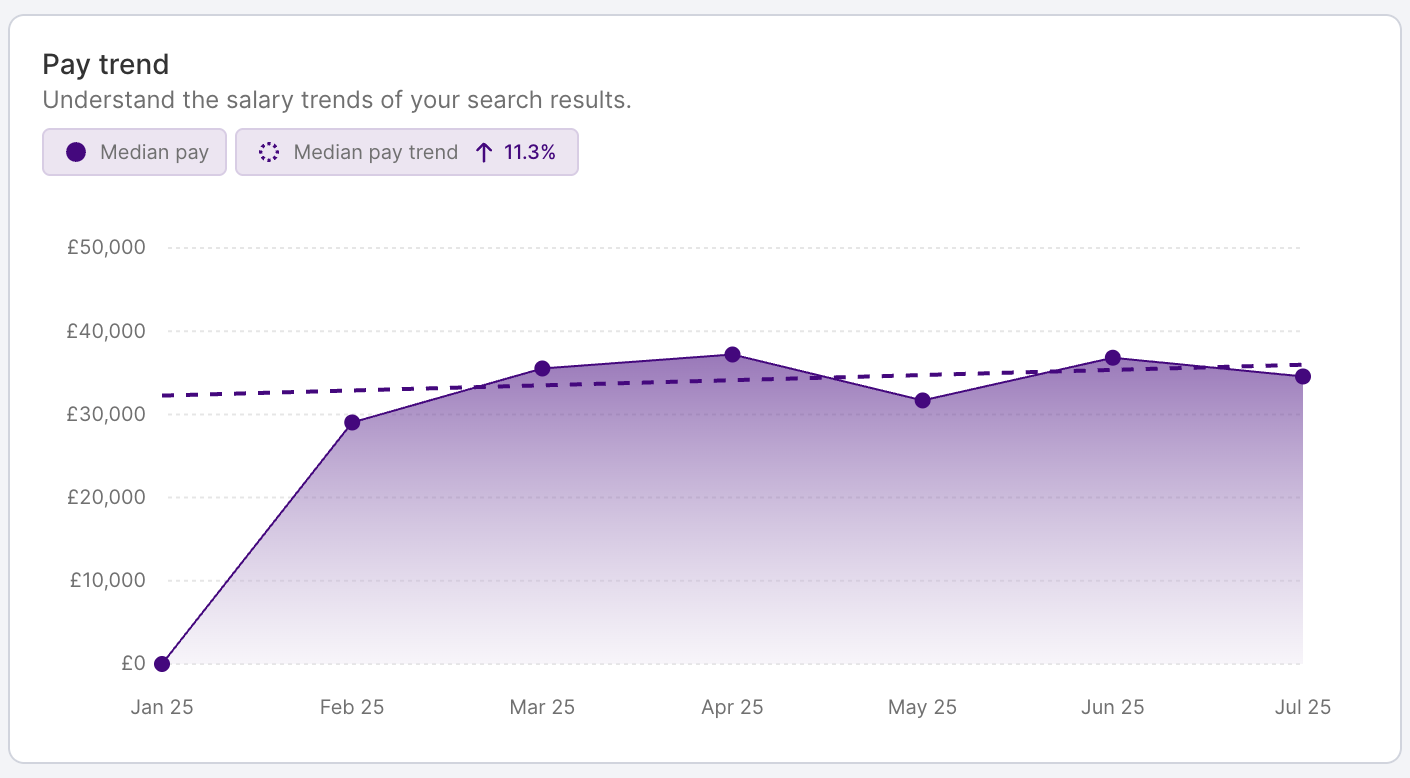Click the 'Understand the salary trends' subtitle
The image size is (1410, 778).
click(337, 101)
